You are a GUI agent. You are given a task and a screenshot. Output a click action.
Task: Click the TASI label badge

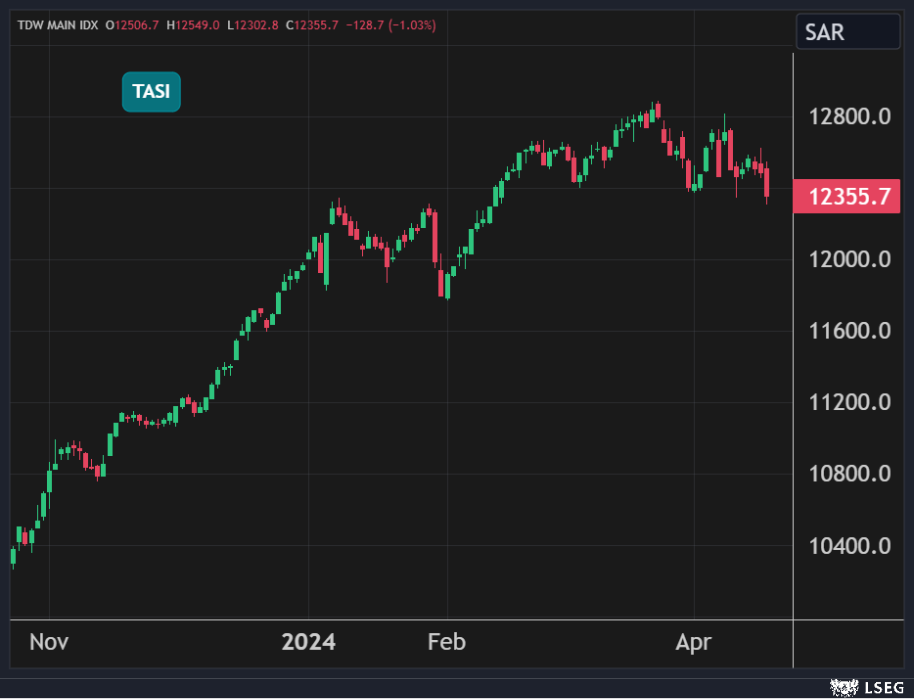[x=151, y=92]
